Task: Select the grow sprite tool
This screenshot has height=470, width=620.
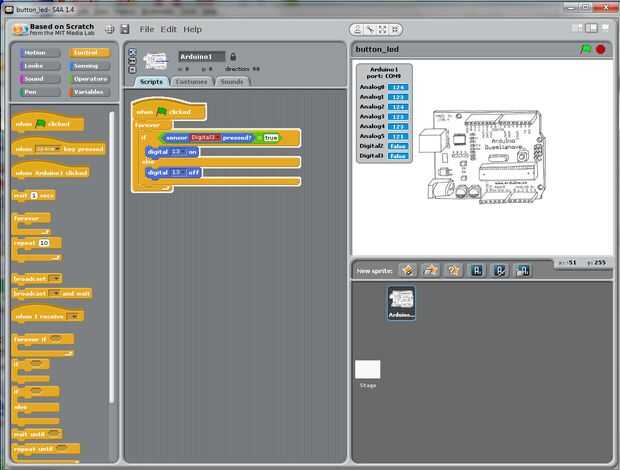Action: [x=382, y=30]
